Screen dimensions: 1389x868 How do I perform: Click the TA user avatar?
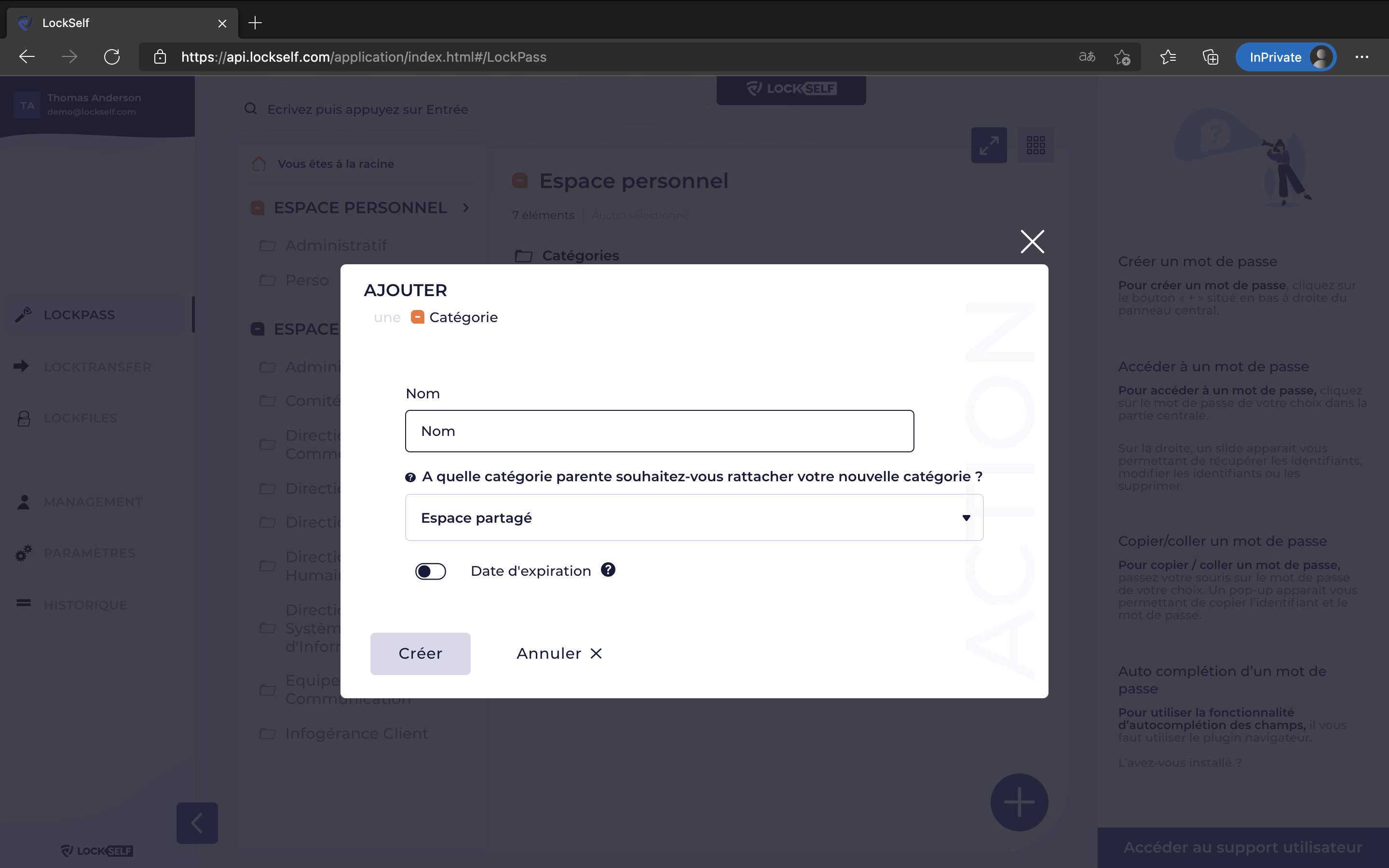point(27,105)
